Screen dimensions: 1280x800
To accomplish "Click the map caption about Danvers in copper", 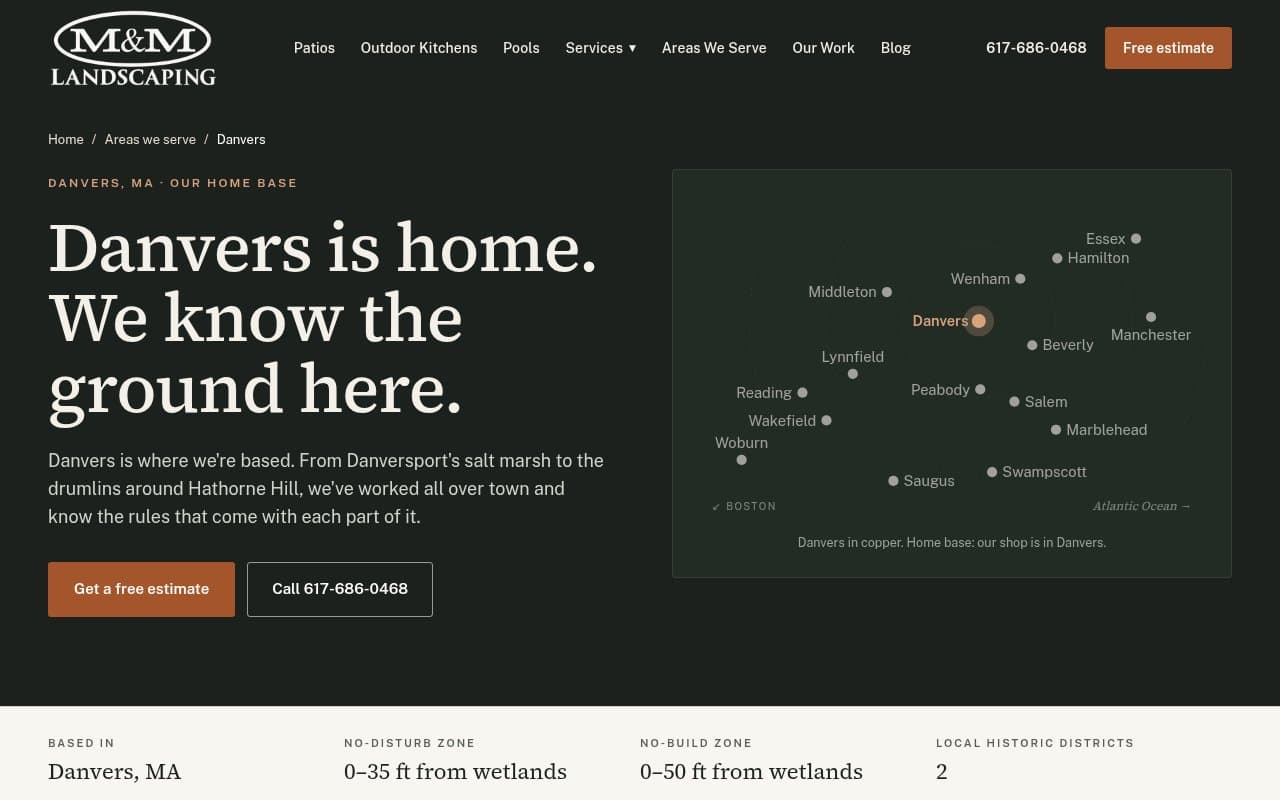I will click(x=952, y=542).
